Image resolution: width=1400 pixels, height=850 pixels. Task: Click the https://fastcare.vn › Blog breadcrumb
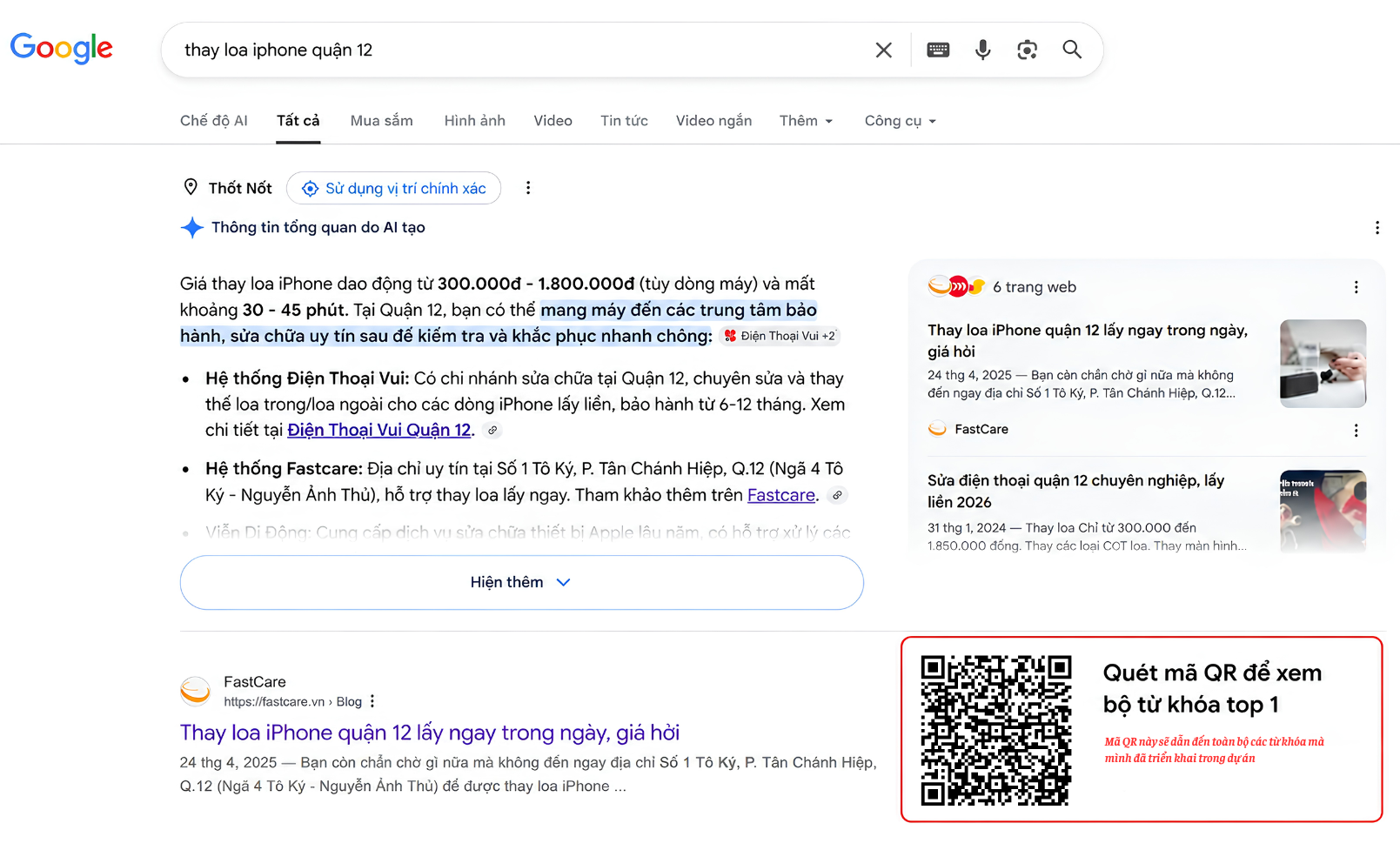[292, 702]
